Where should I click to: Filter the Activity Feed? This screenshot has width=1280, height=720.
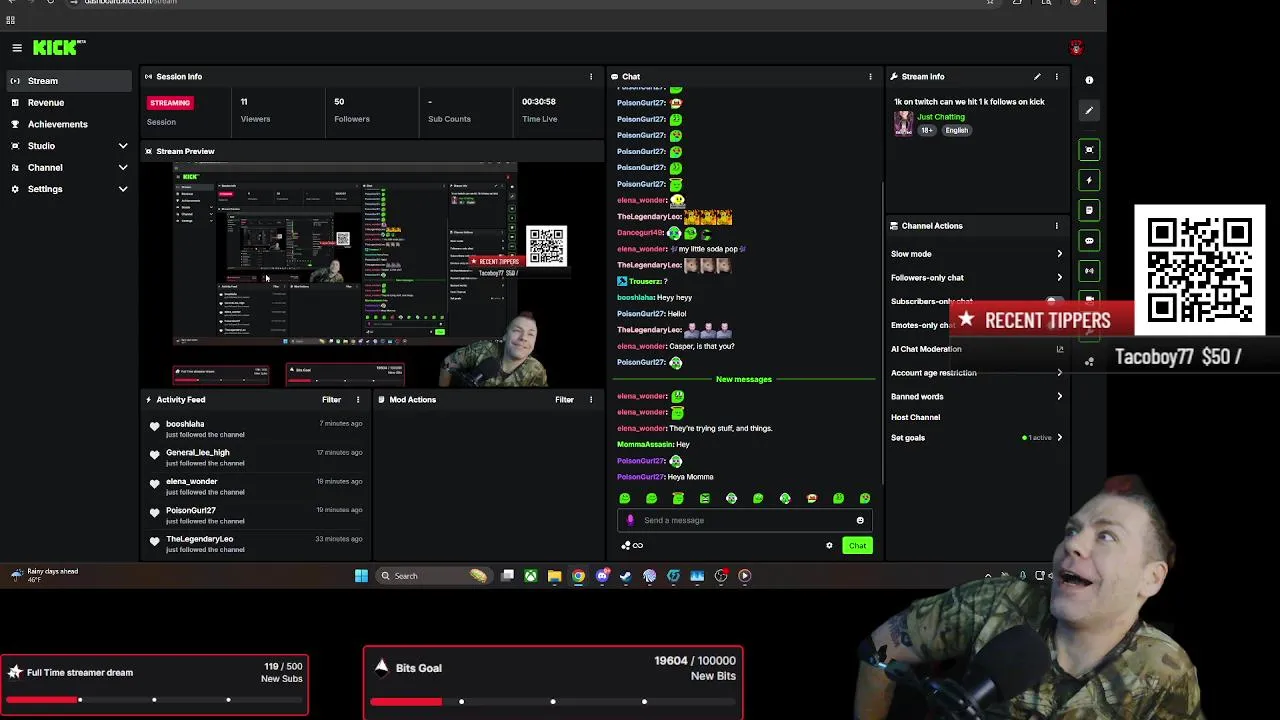click(x=331, y=400)
